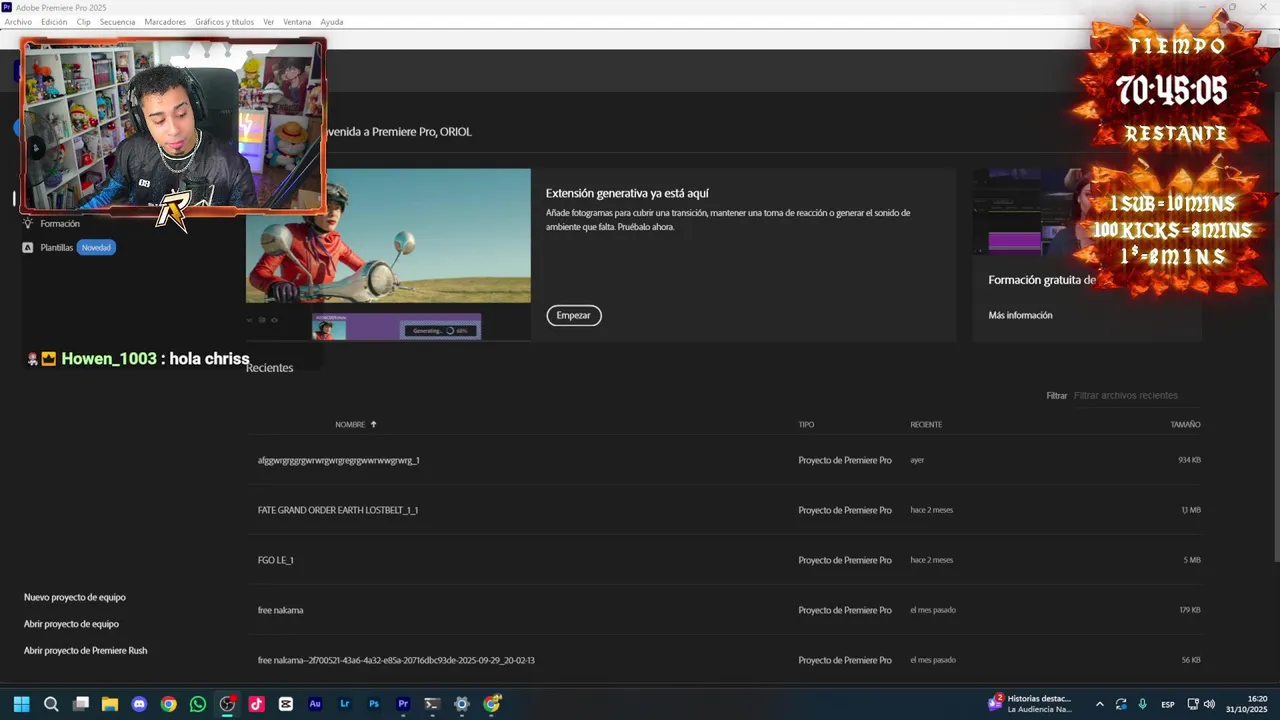Click Nuevo proyecto de equipo
Viewport: 1280px width, 720px height.
coord(75,597)
